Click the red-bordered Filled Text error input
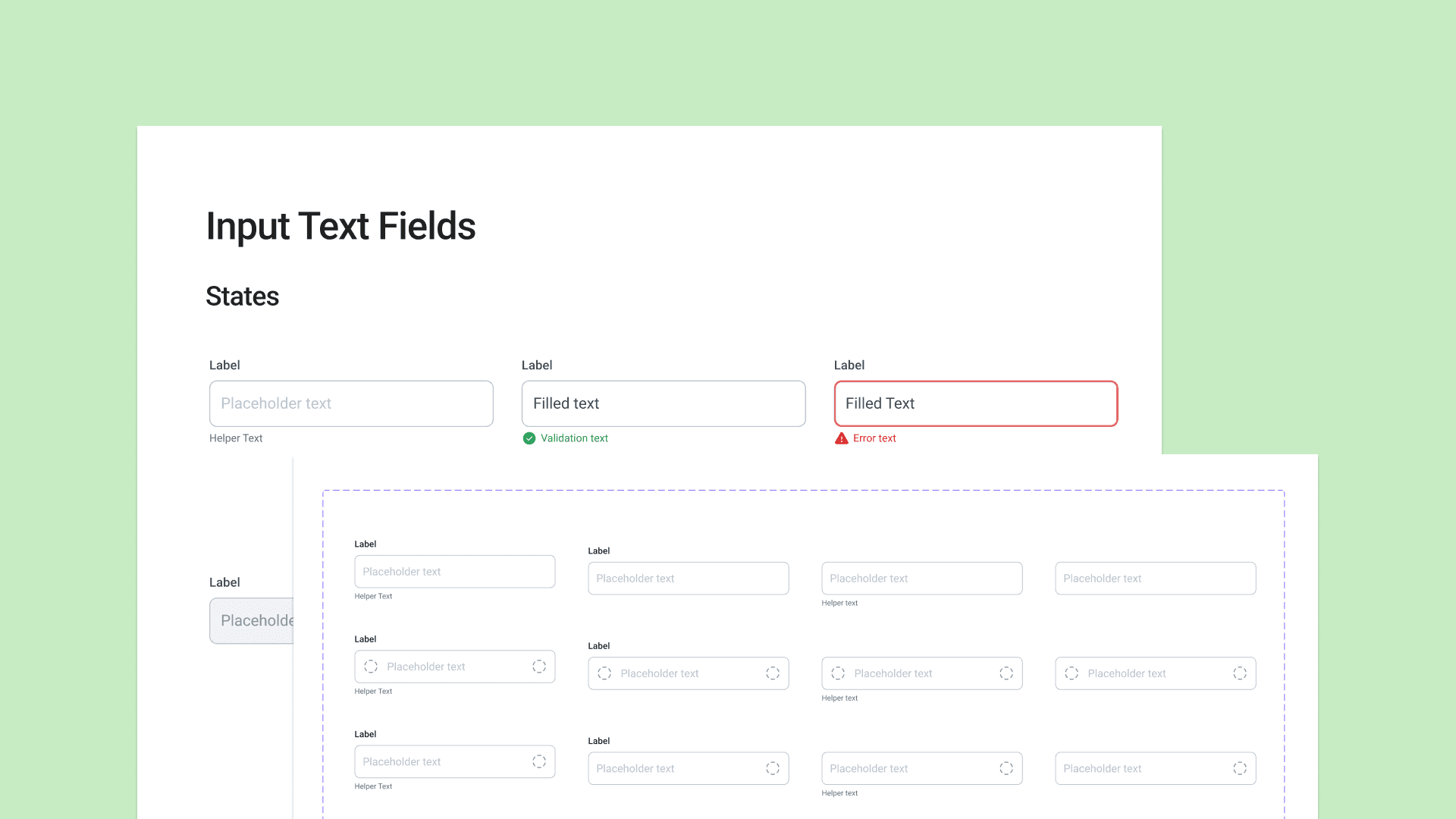This screenshot has height=819, width=1456. click(976, 403)
